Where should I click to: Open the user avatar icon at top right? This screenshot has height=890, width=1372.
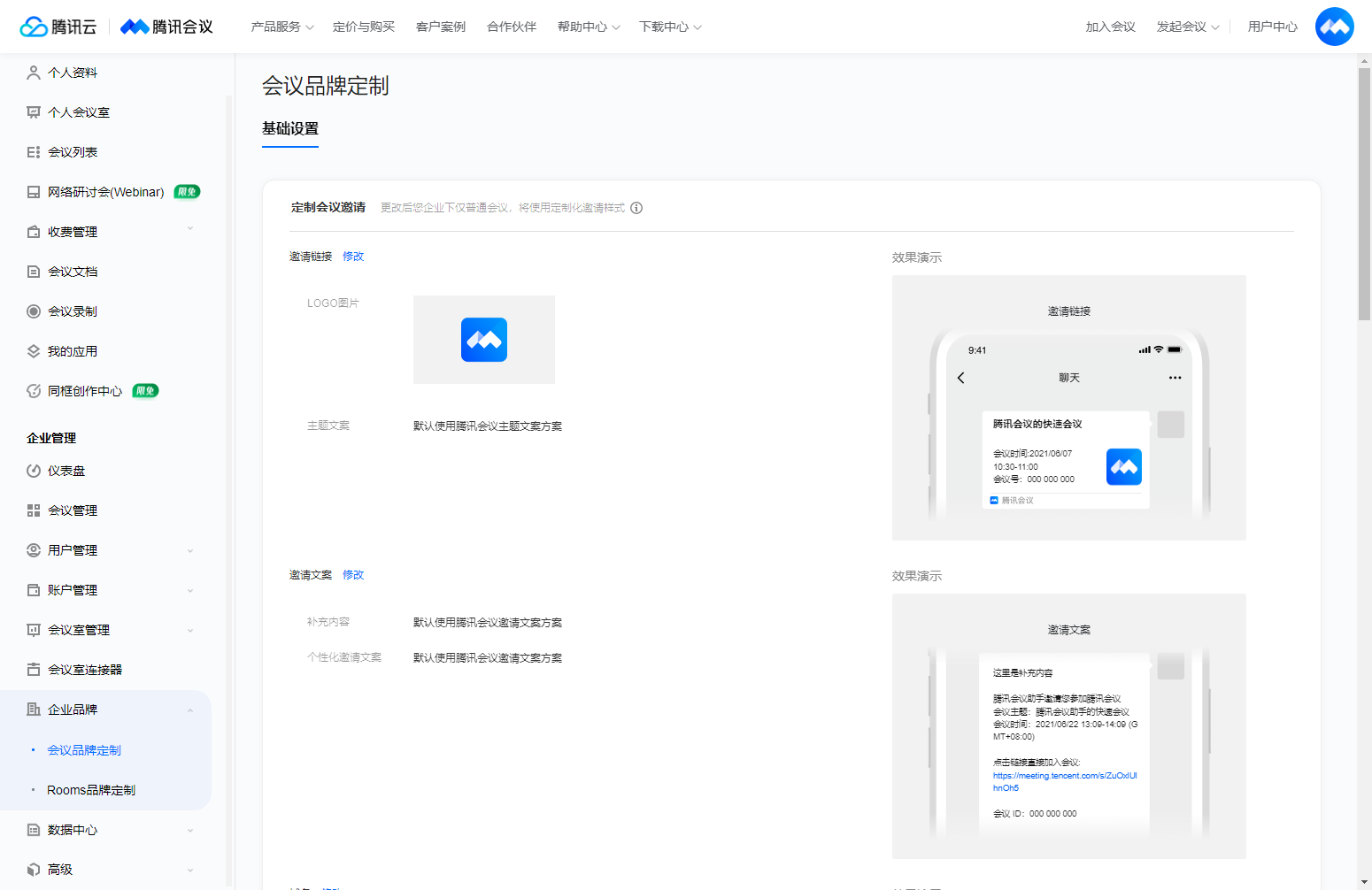click(1335, 27)
